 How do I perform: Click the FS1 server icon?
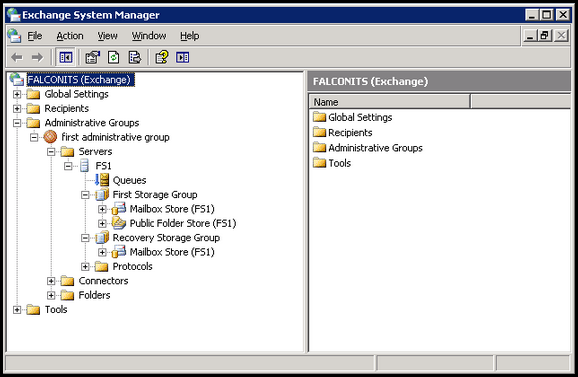(84, 166)
